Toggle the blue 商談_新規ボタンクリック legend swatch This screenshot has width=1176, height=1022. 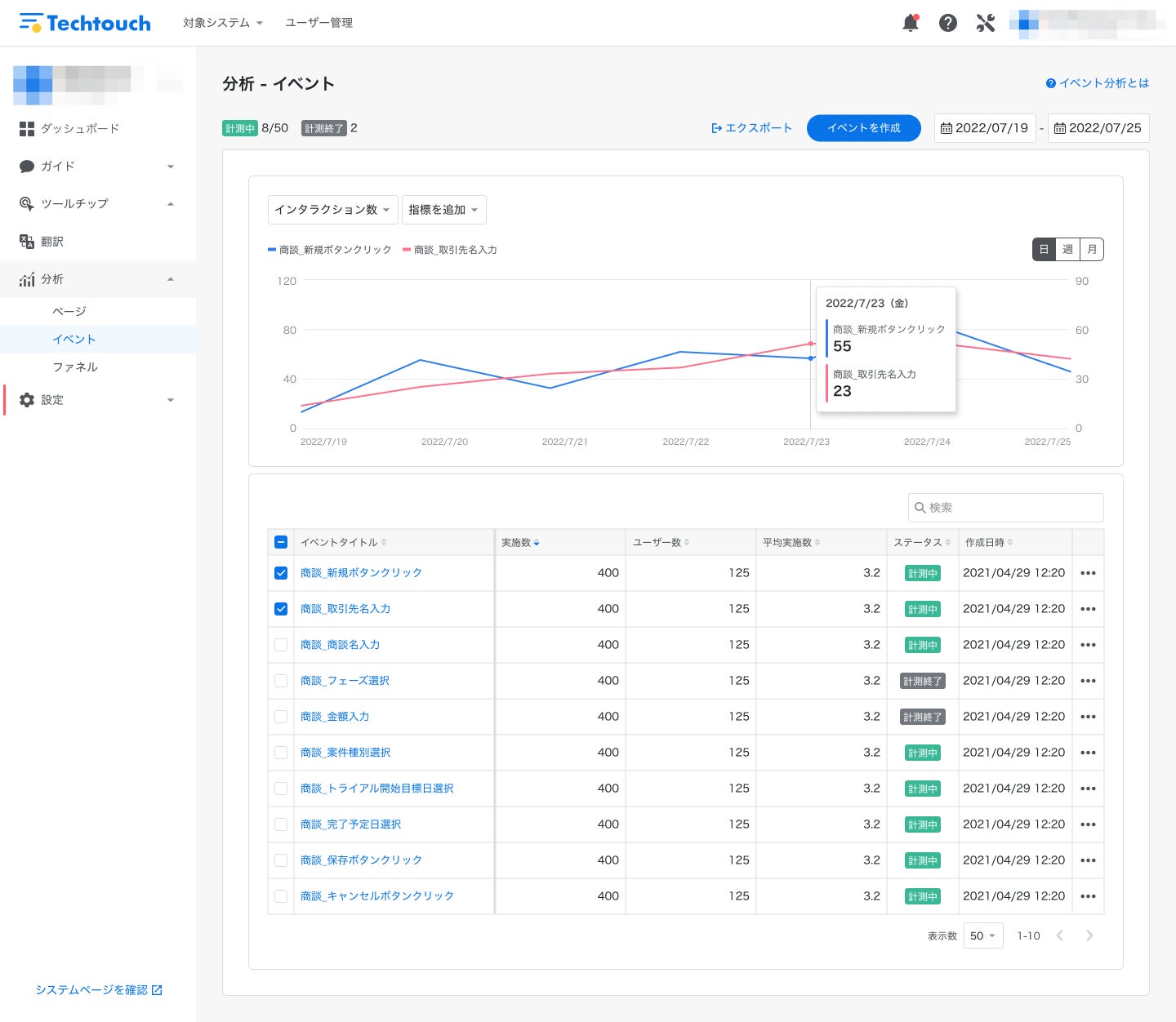272,250
